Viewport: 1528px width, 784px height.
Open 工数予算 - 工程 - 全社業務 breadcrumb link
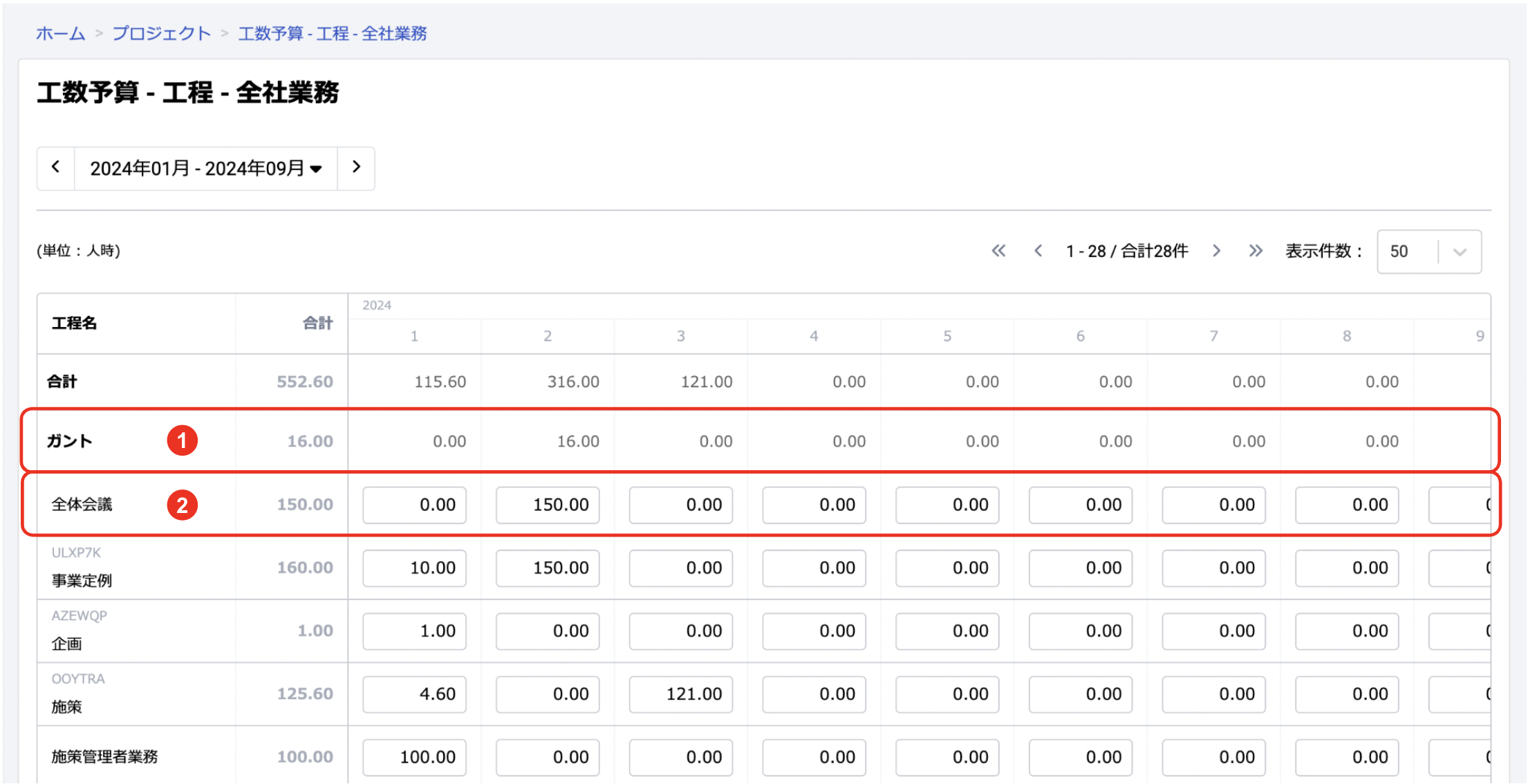(x=333, y=33)
